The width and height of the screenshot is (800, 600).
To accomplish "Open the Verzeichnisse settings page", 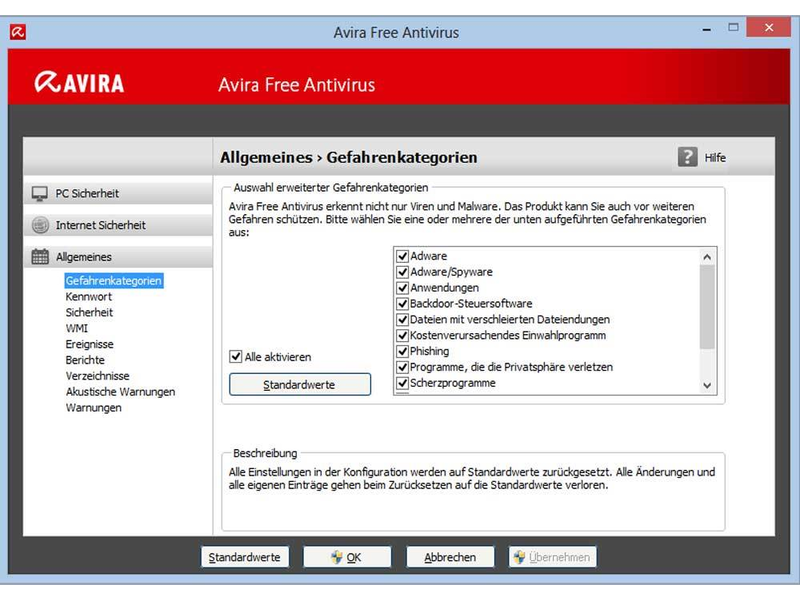I will 97,376.
